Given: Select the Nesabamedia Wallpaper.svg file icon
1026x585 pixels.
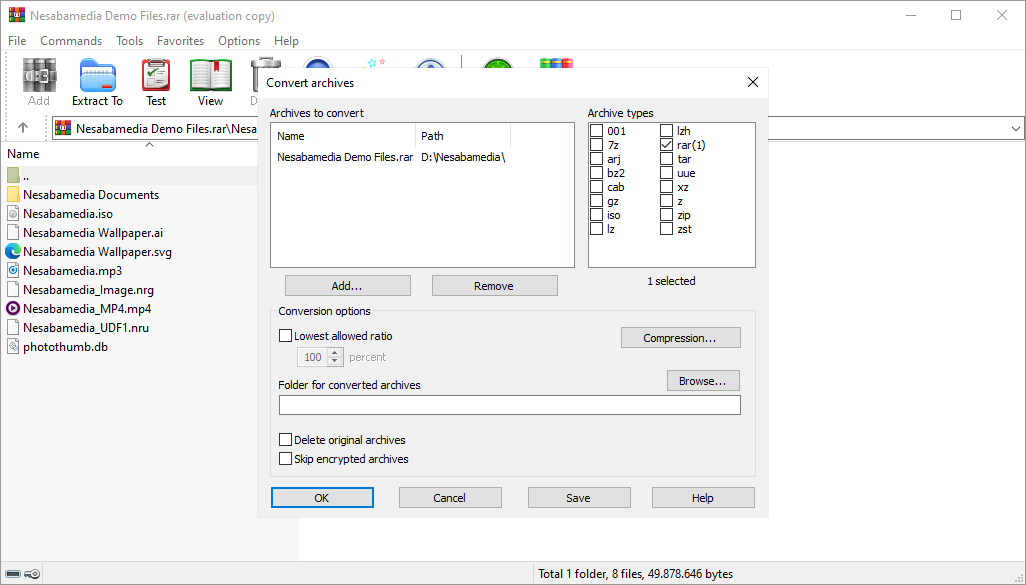Looking at the screenshot, I should pyautogui.click(x=13, y=252).
